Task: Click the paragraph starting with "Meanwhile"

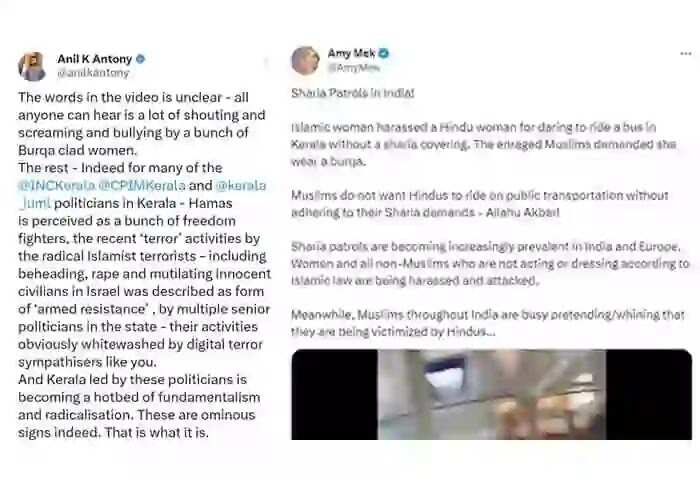Action: pyautogui.click(x=488, y=323)
